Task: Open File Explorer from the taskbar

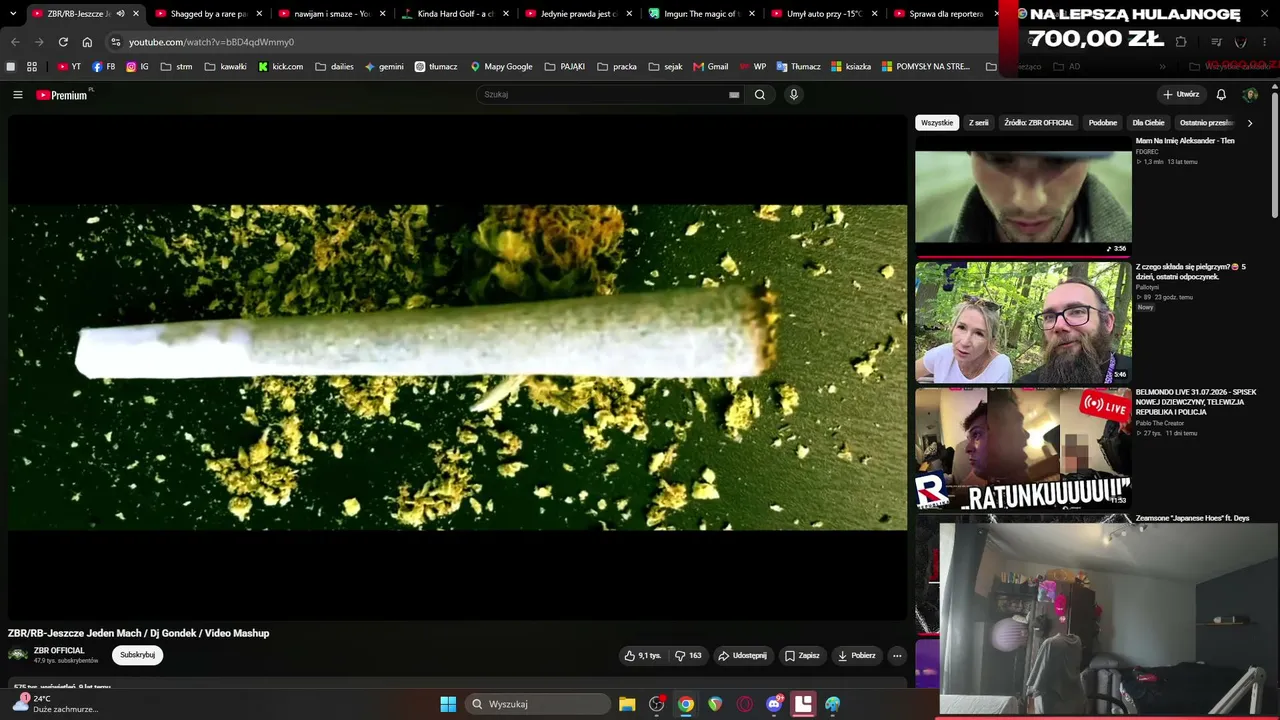Action: click(x=627, y=704)
